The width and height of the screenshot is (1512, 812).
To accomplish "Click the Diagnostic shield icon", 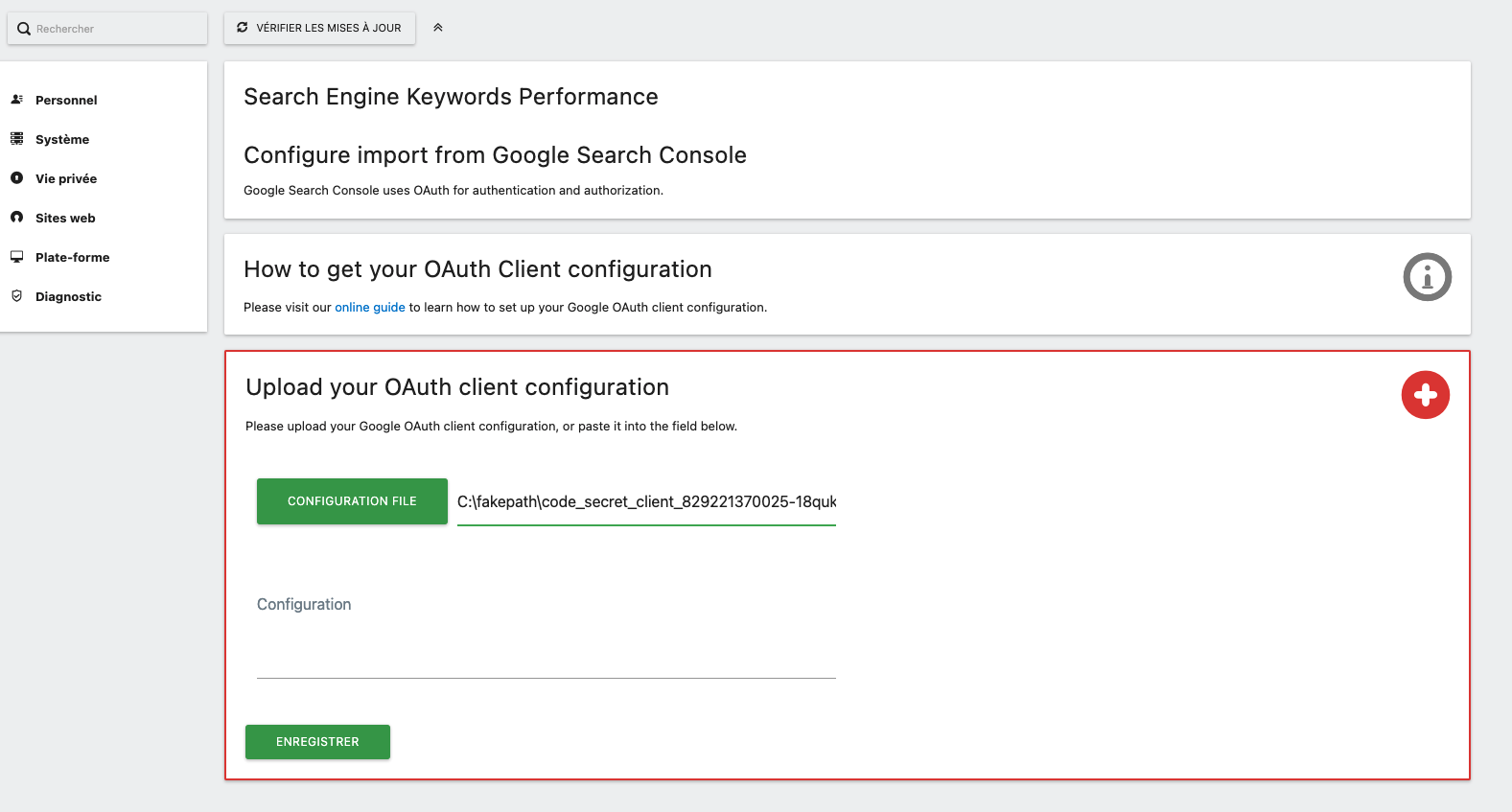I will click(x=17, y=296).
